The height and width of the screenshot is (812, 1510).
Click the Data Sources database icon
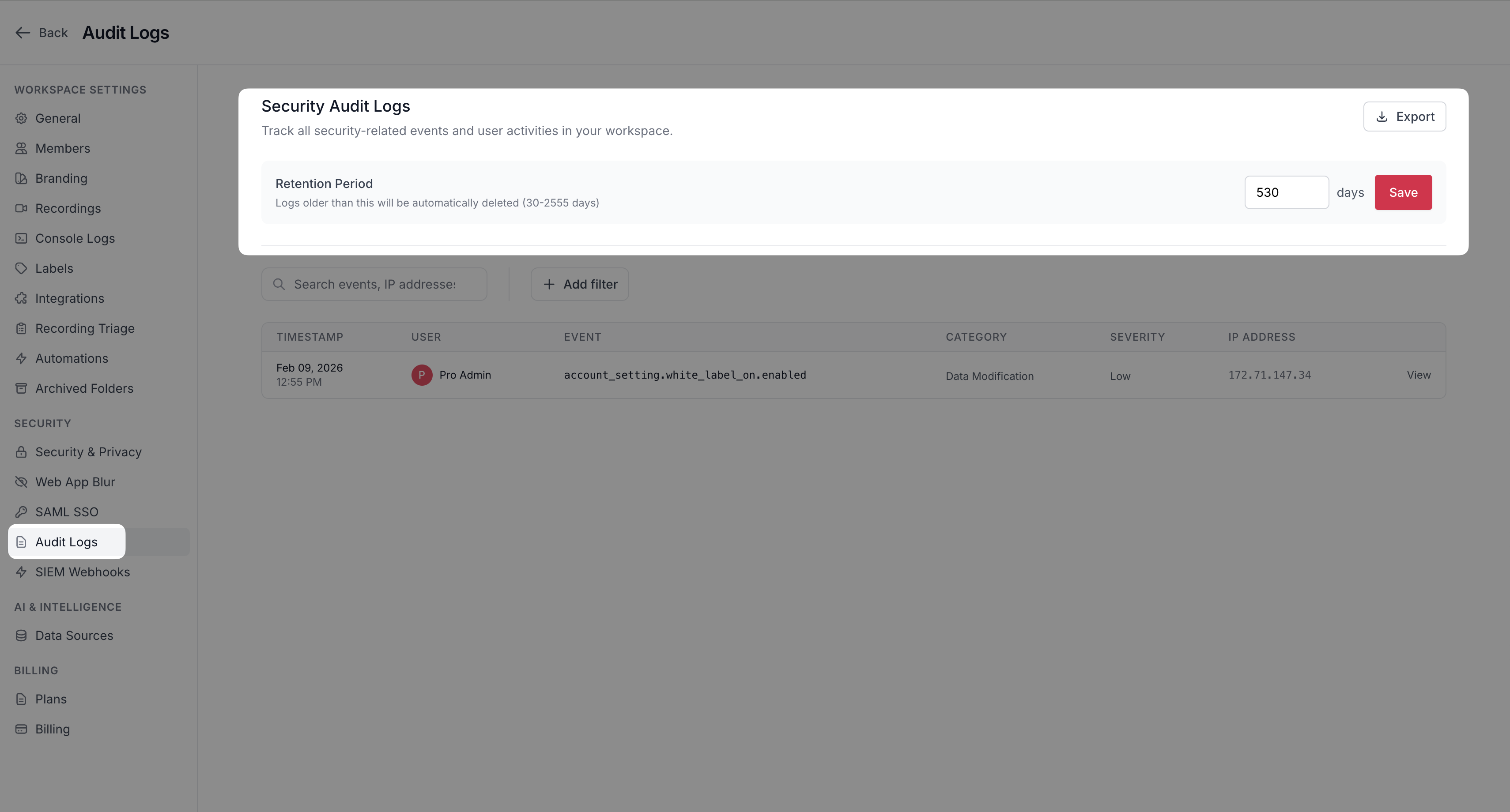click(21, 635)
